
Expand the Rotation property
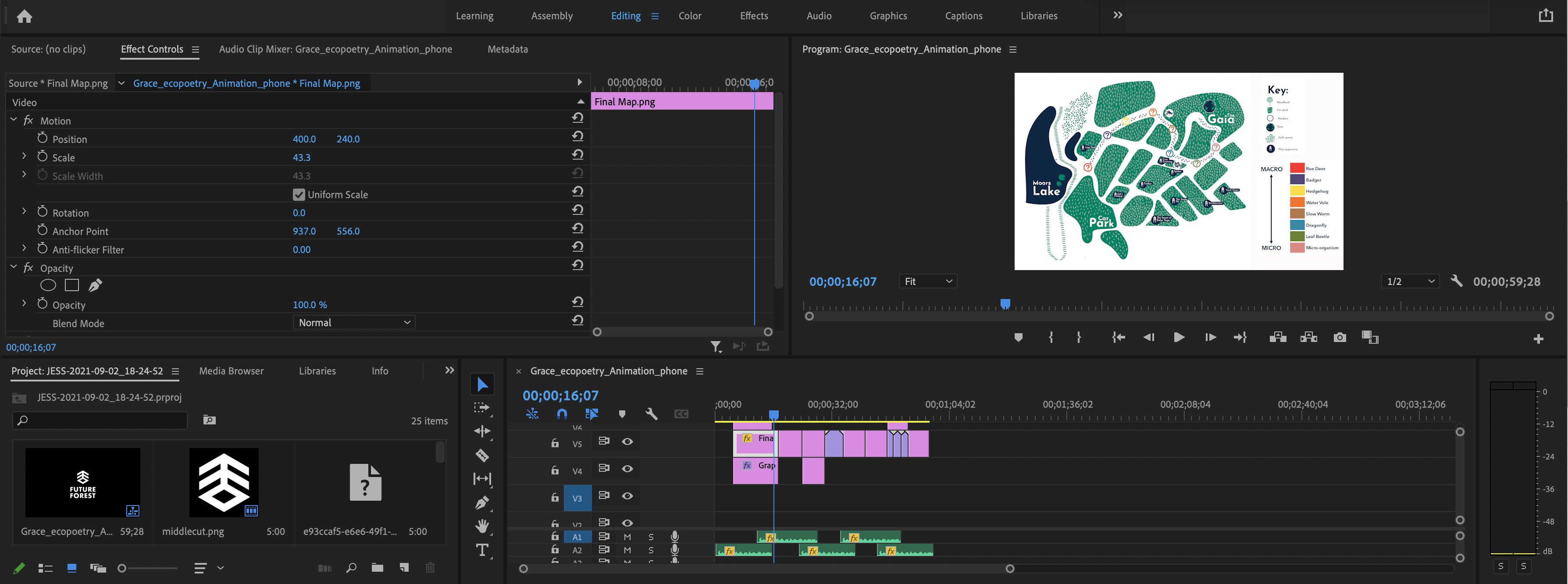pyautogui.click(x=25, y=212)
